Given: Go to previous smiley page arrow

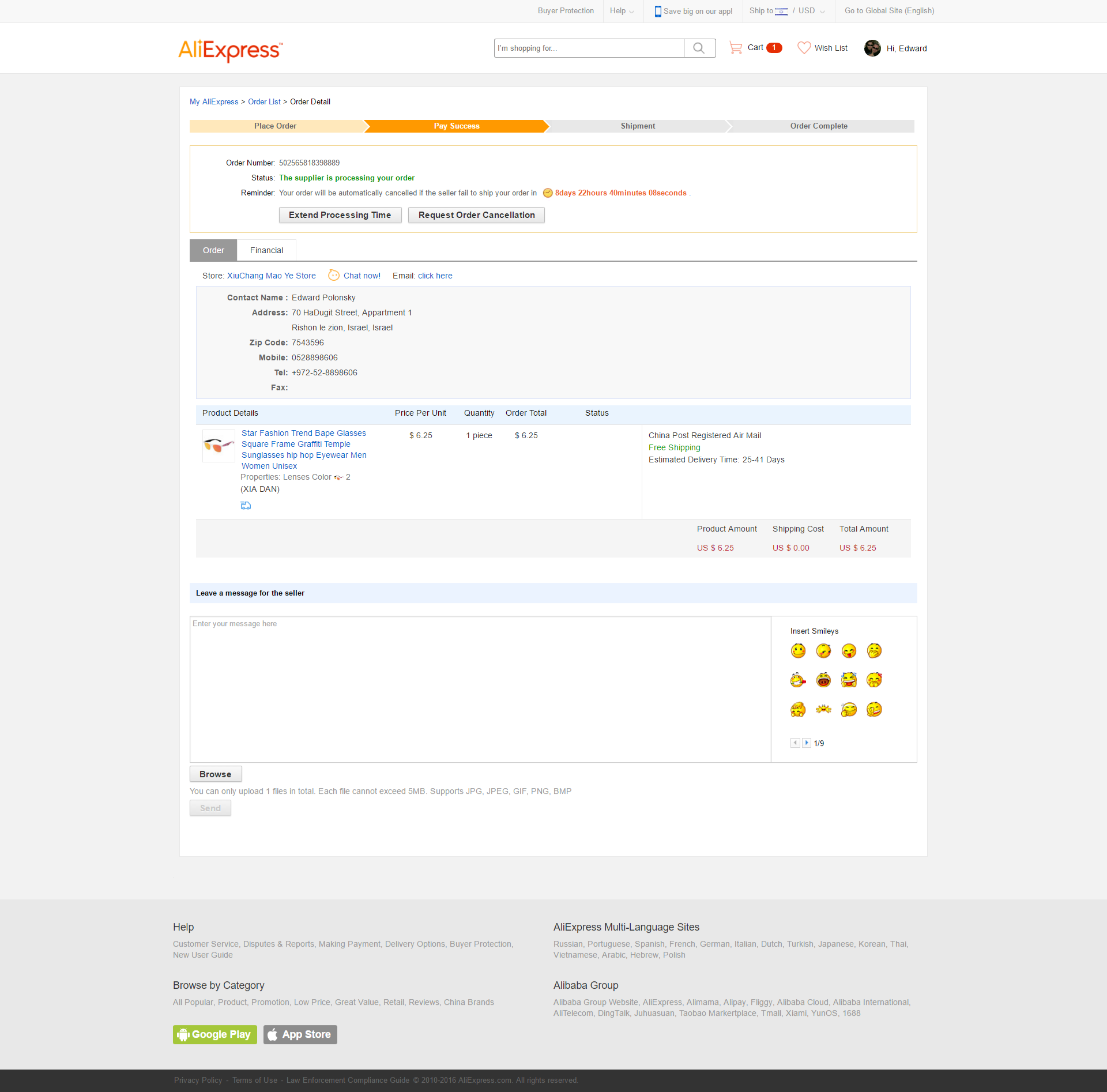Looking at the screenshot, I should [x=795, y=743].
